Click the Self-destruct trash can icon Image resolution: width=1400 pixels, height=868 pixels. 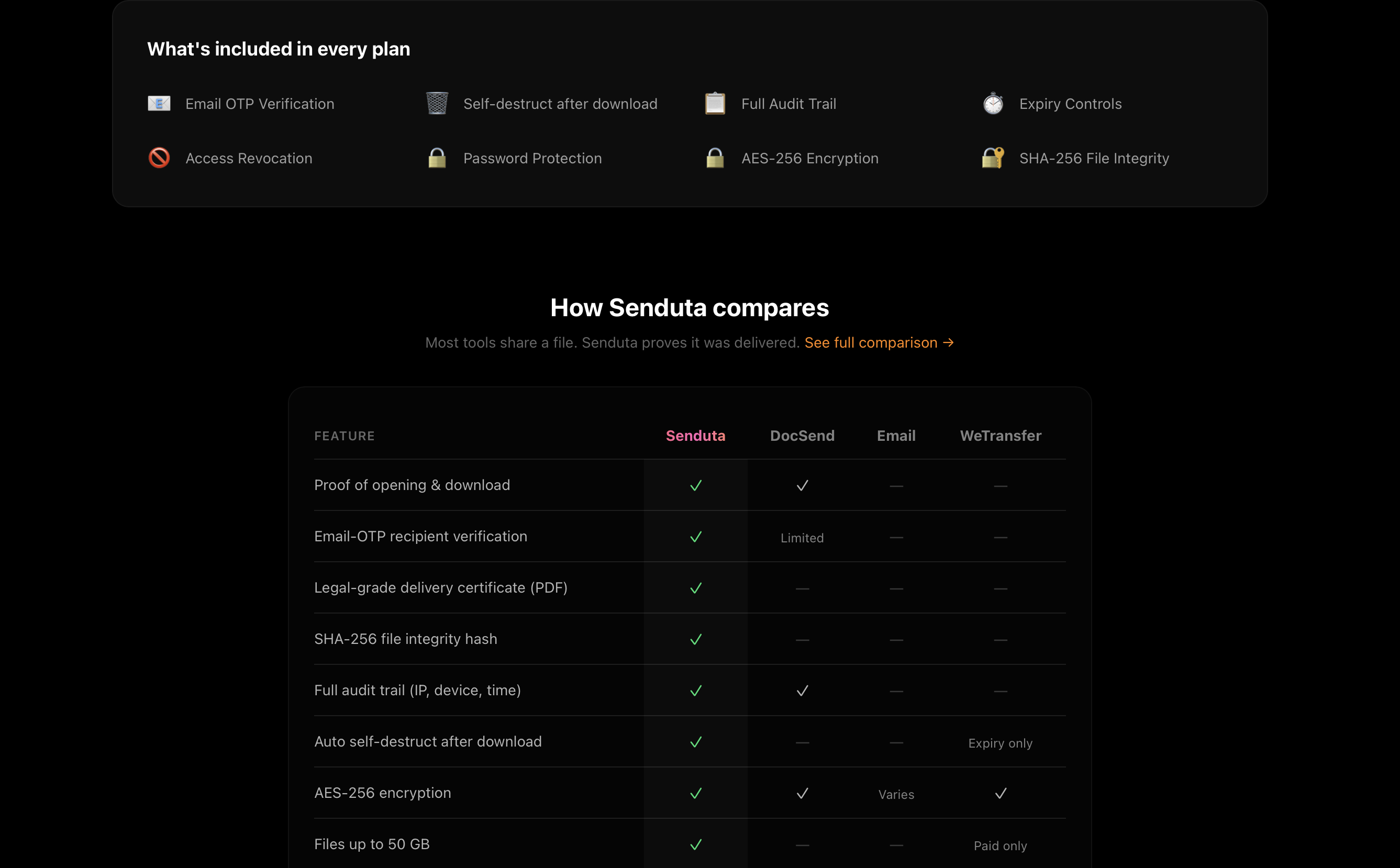[437, 103]
